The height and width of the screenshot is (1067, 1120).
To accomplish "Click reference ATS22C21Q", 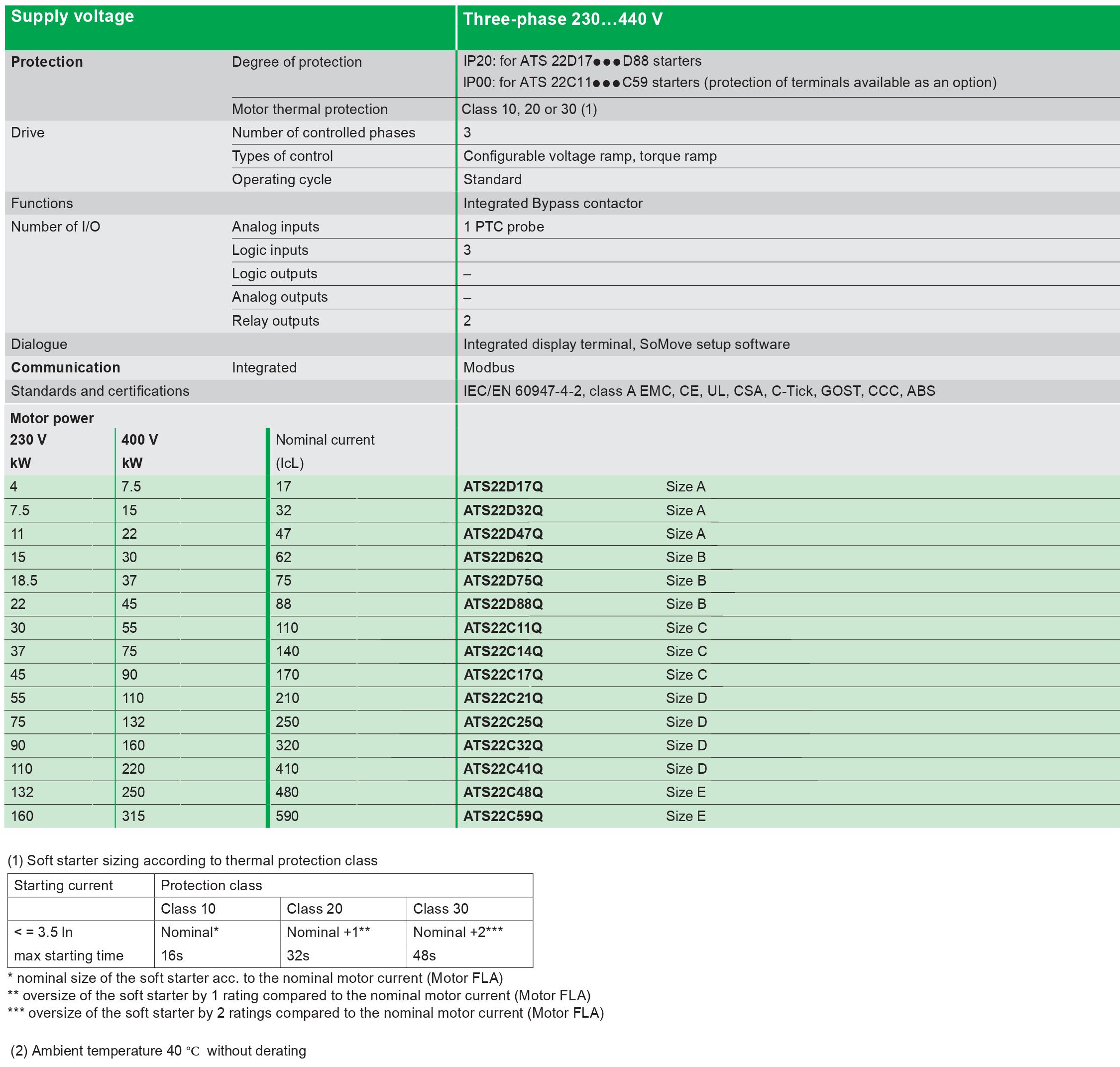I will [503, 698].
